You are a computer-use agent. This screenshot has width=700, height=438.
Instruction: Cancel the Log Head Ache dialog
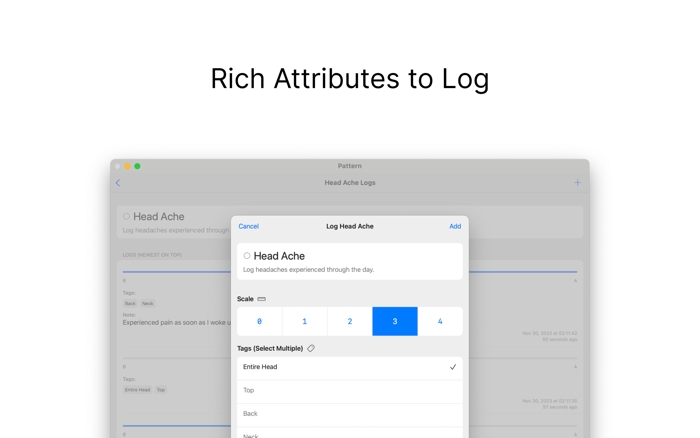(x=248, y=226)
